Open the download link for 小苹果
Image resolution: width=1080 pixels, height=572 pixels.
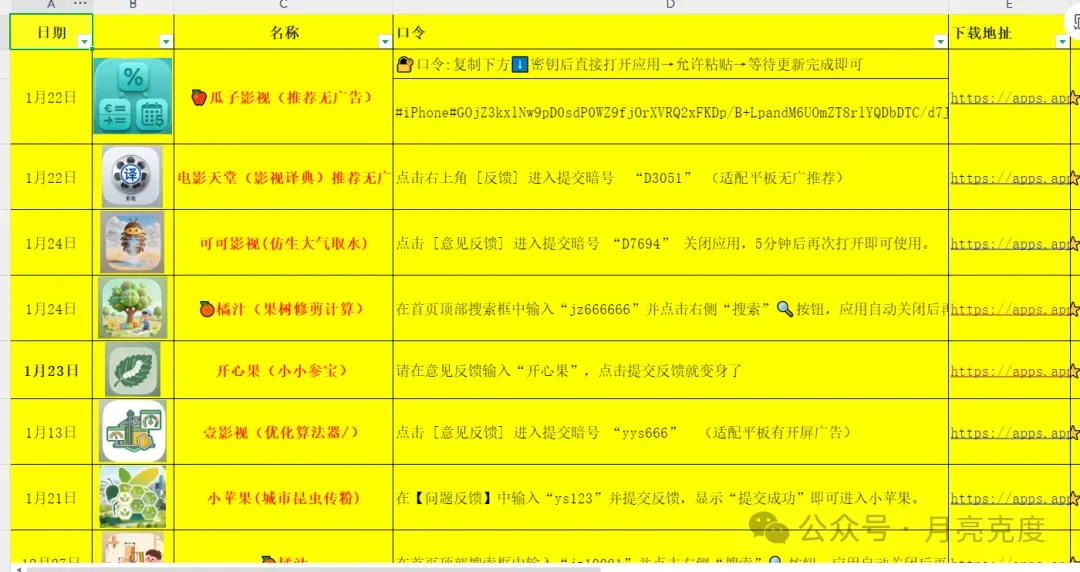tap(1010, 499)
